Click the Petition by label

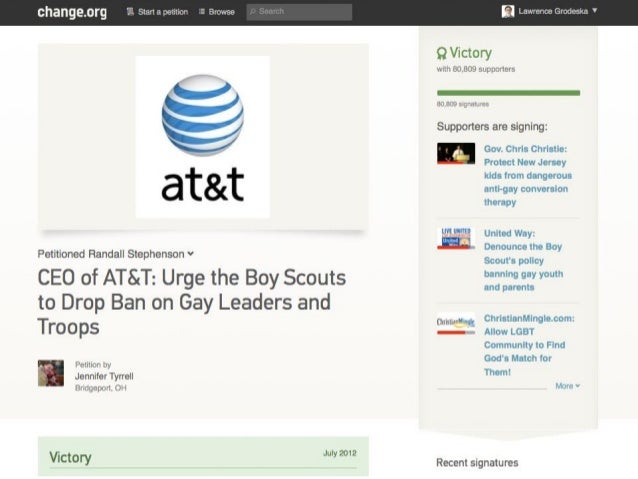pyautogui.click(x=93, y=365)
